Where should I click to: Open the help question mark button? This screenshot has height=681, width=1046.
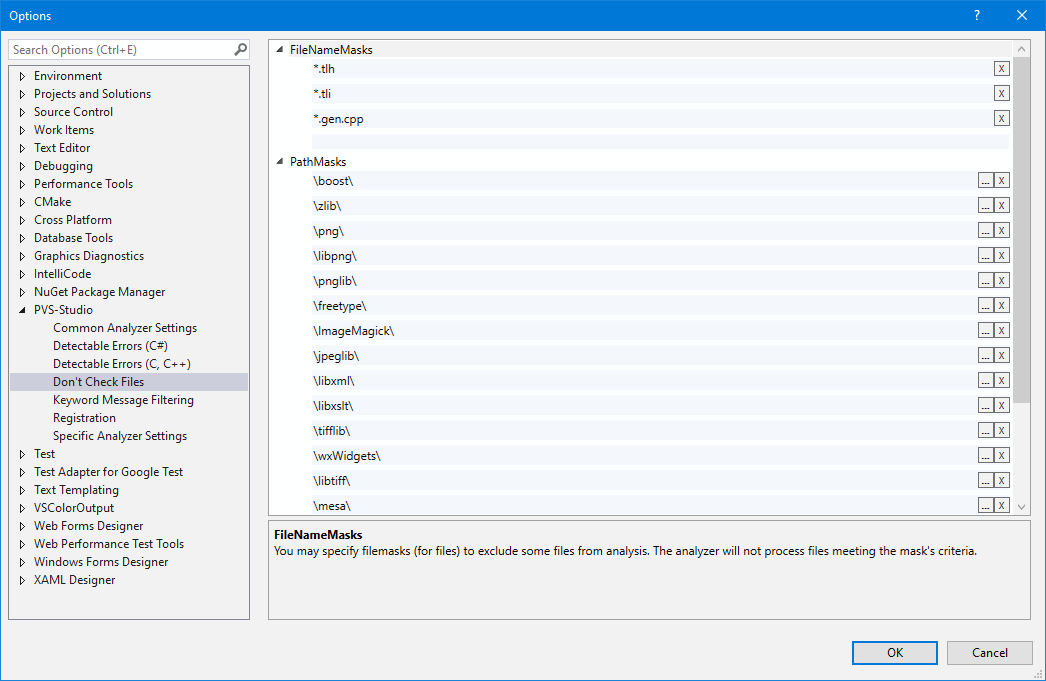pyautogui.click(x=977, y=15)
